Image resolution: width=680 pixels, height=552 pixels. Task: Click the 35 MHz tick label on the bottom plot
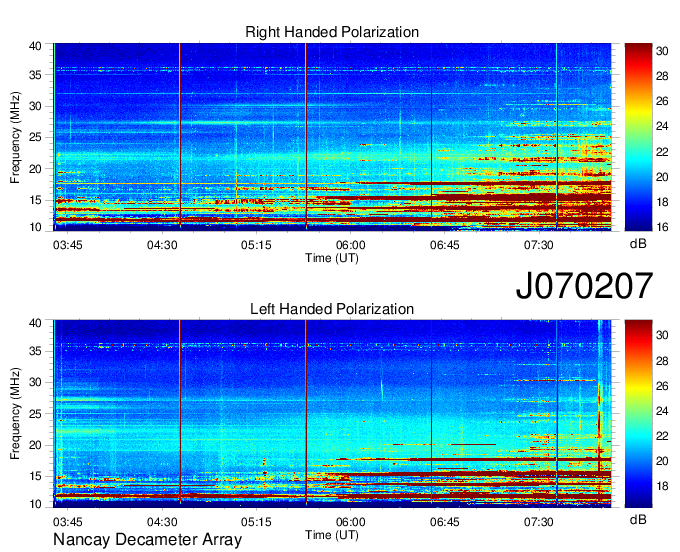point(35,351)
